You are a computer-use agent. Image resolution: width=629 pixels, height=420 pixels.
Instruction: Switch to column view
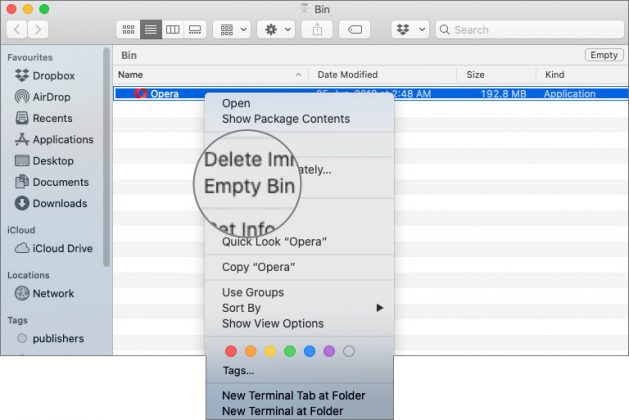click(x=173, y=30)
